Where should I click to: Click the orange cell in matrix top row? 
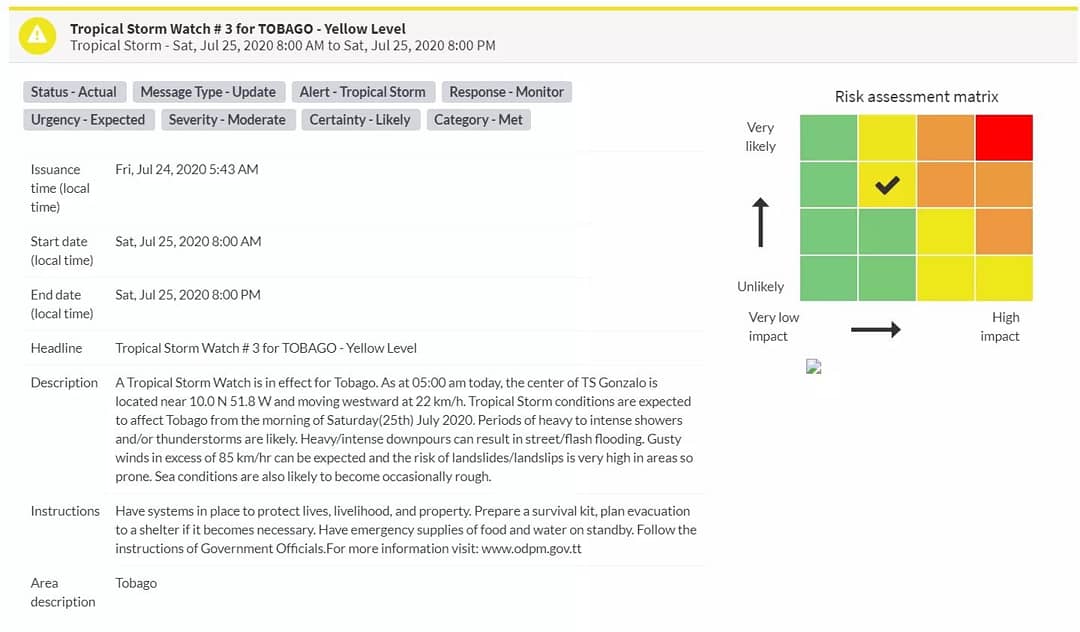pyautogui.click(x=946, y=138)
